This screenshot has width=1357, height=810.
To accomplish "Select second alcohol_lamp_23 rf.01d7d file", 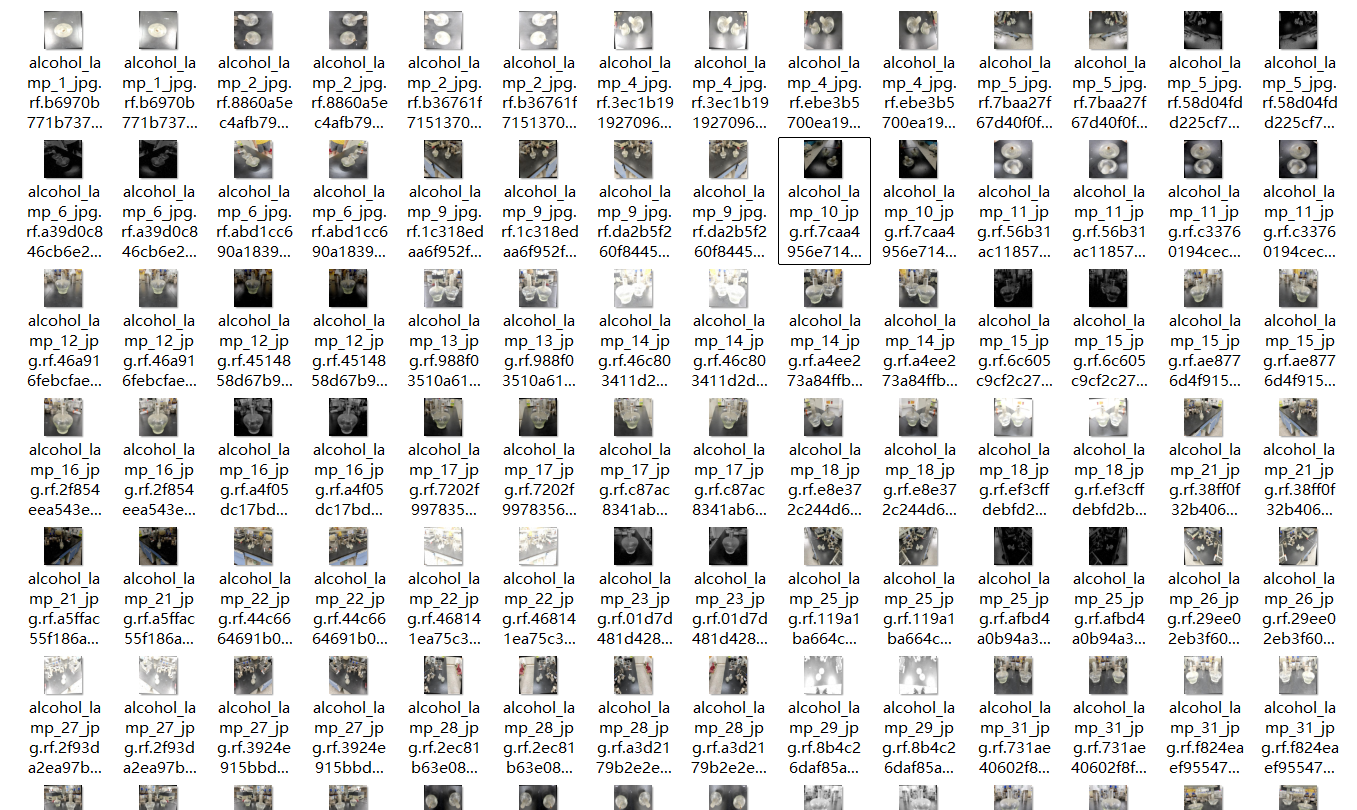I will pyautogui.click(x=729, y=588).
